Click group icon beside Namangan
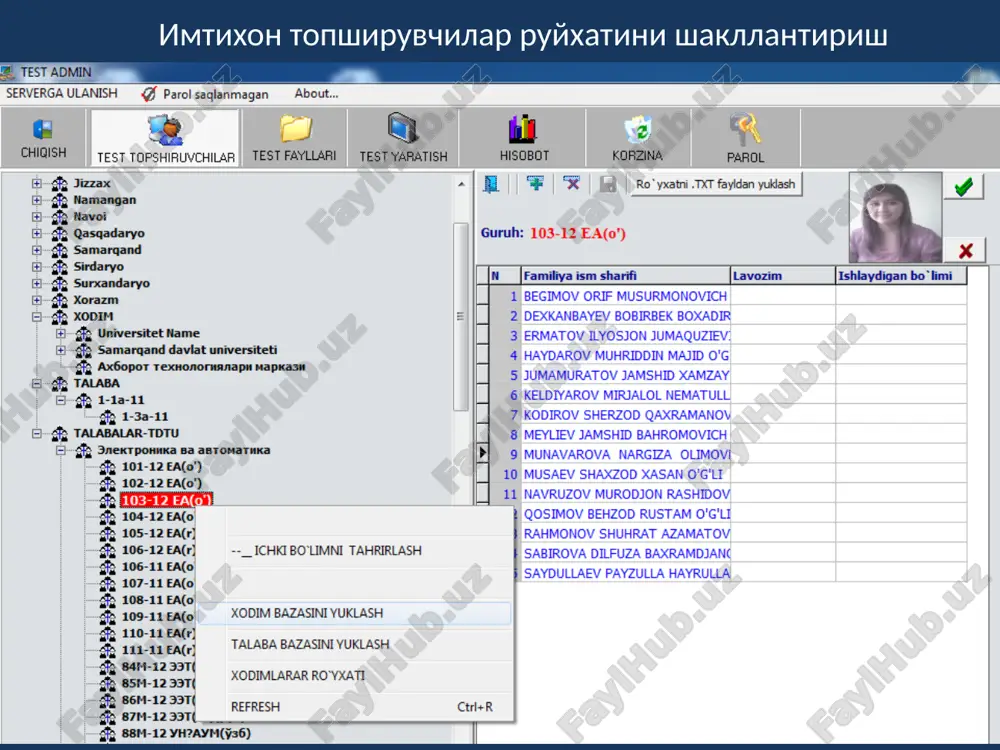This screenshot has height=750, width=1000. 60,200
